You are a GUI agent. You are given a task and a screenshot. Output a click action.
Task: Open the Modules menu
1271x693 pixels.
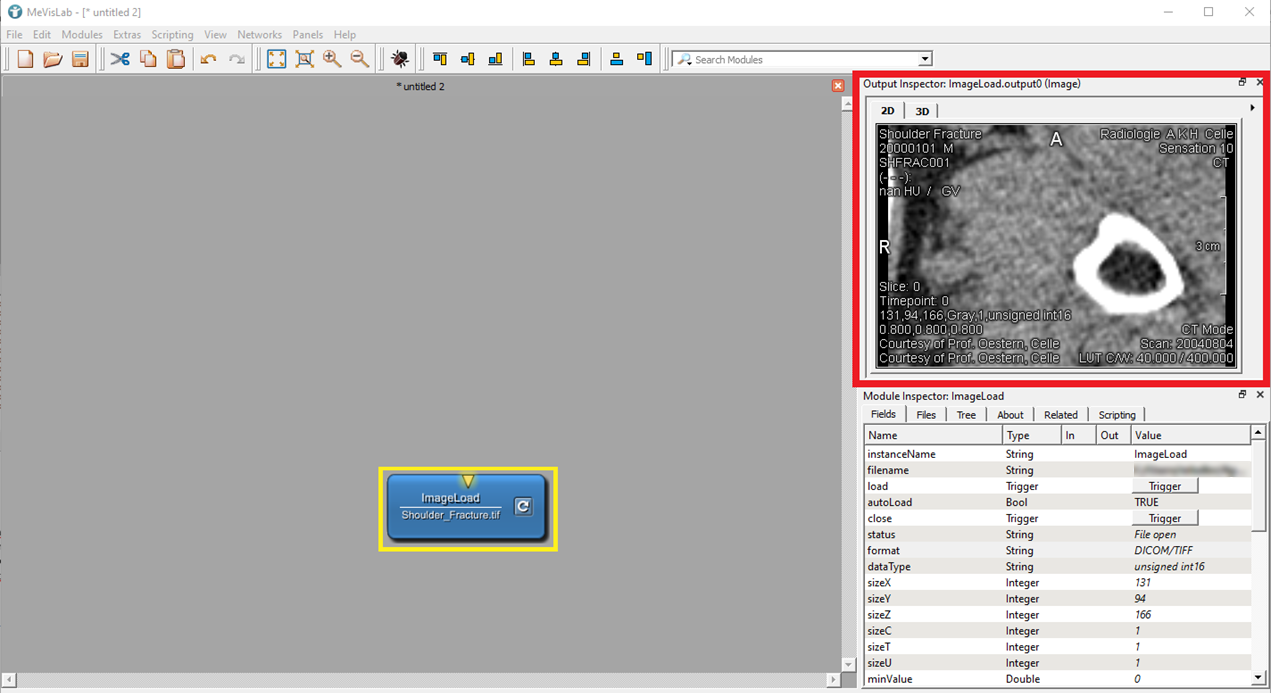(x=82, y=34)
